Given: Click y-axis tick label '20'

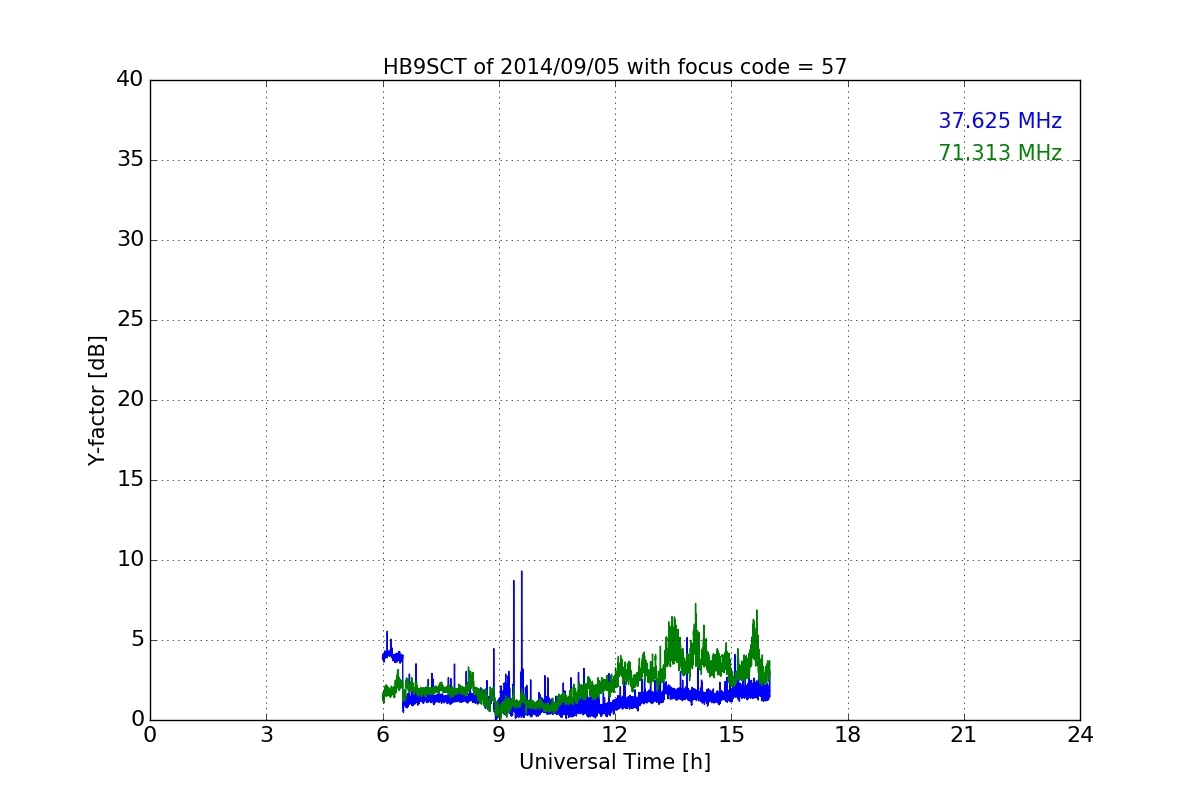Looking at the screenshot, I should [x=130, y=400].
